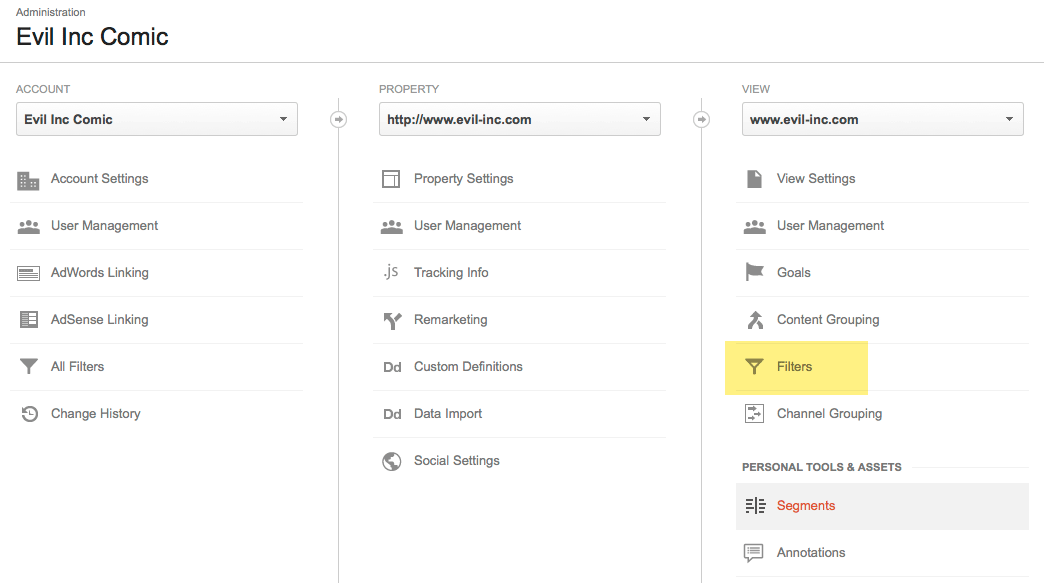Open Content Grouping in View column
Image resolution: width=1044 pixels, height=583 pixels.
point(827,320)
